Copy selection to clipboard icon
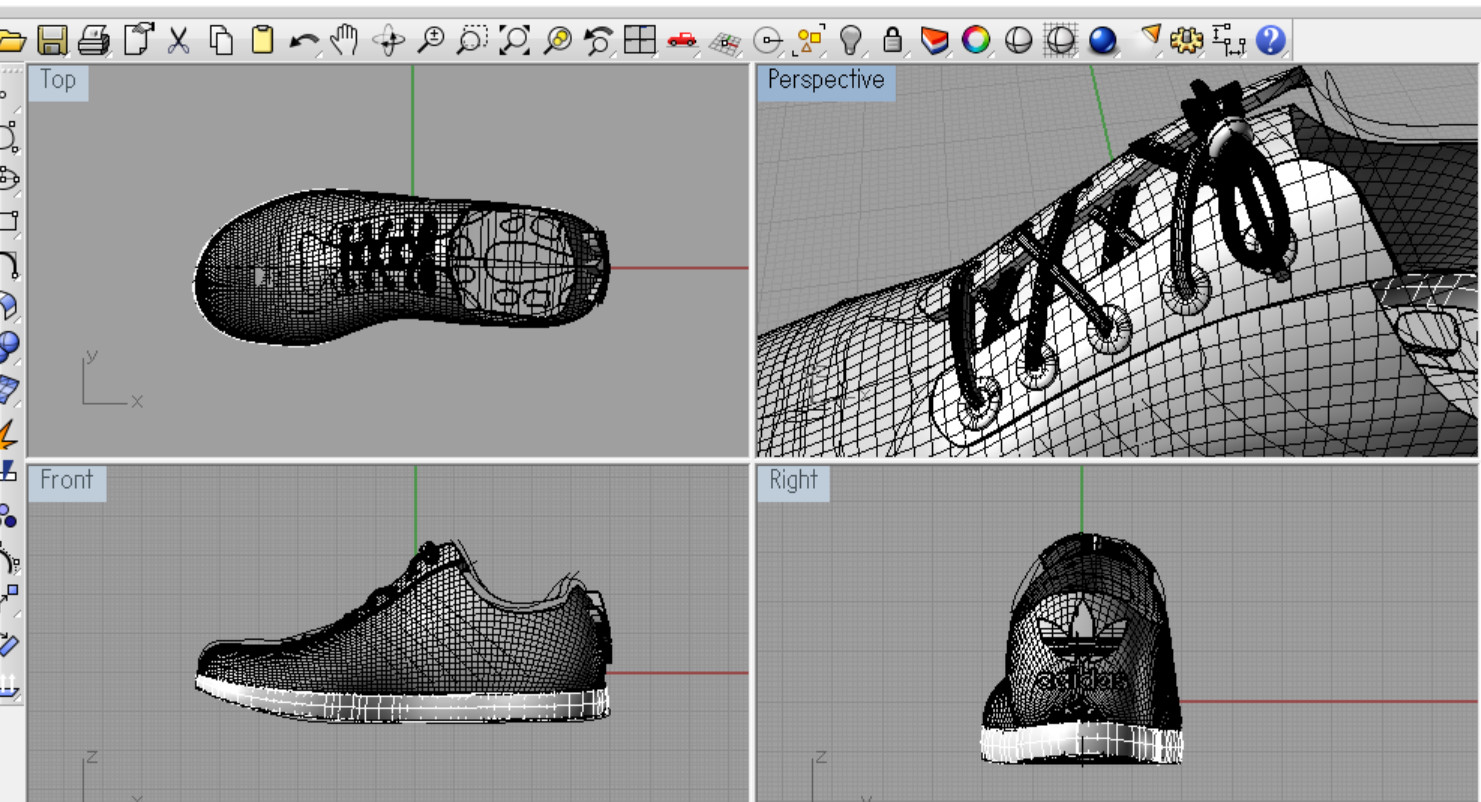1481x802 pixels. pyautogui.click(x=220, y=40)
